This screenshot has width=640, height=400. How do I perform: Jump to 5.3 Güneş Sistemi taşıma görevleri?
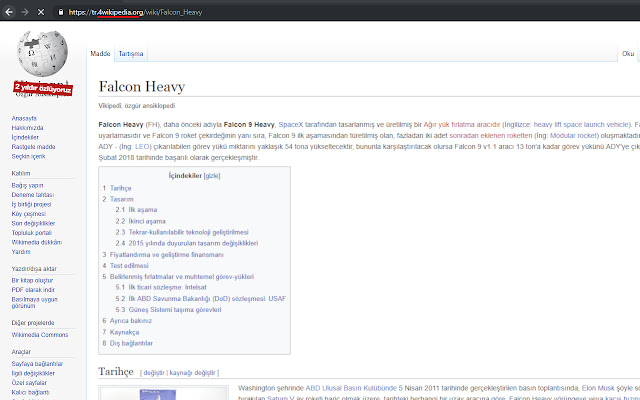[169, 310]
